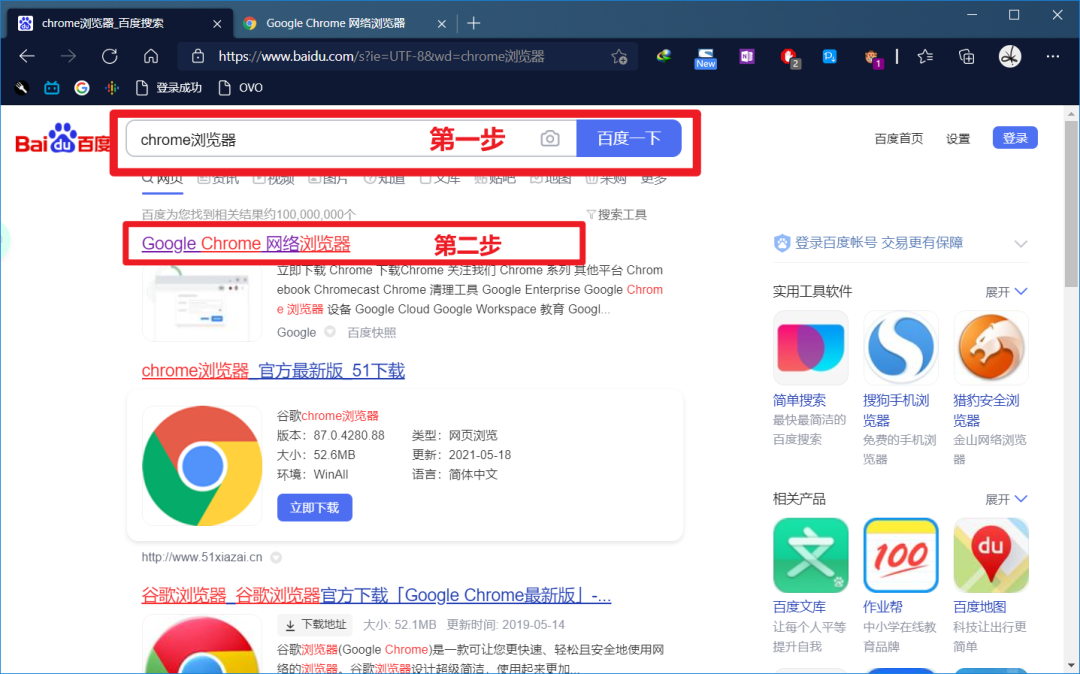1080x674 pixels.
Task: Click the large Chrome logo thumbnail
Action: 202,466
